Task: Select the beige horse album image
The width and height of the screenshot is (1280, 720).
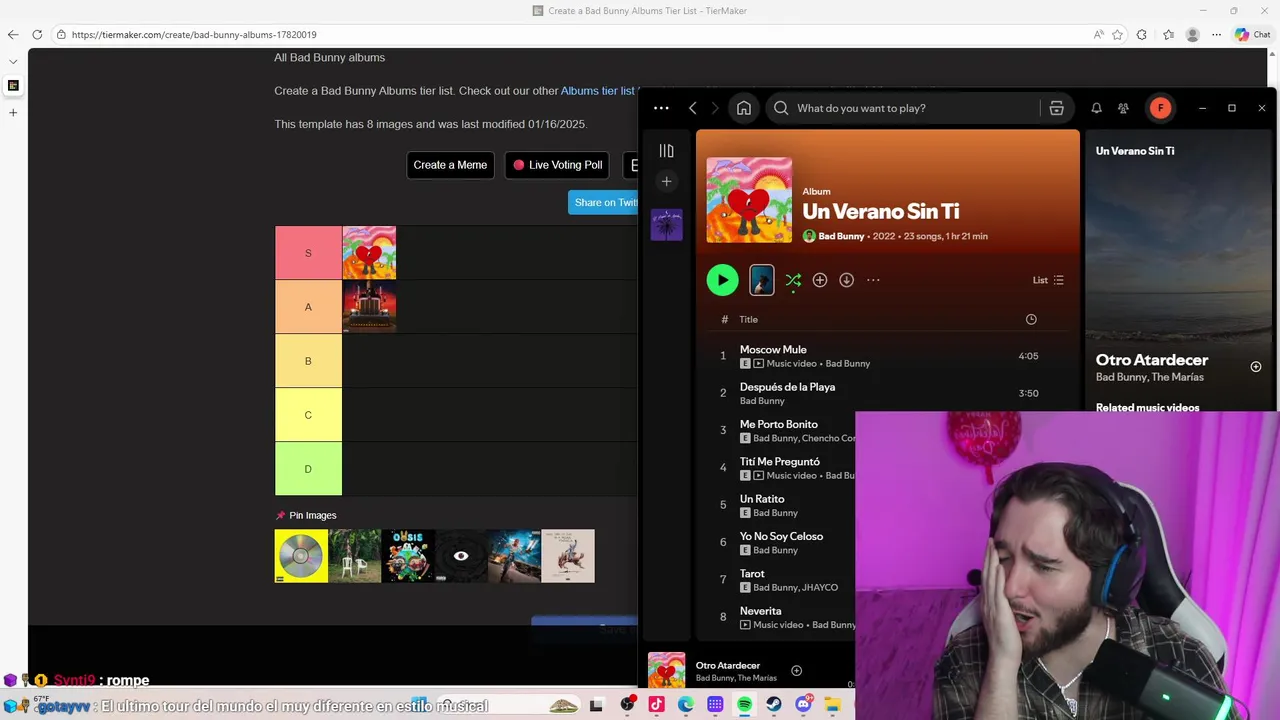Action: coord(568,556)
